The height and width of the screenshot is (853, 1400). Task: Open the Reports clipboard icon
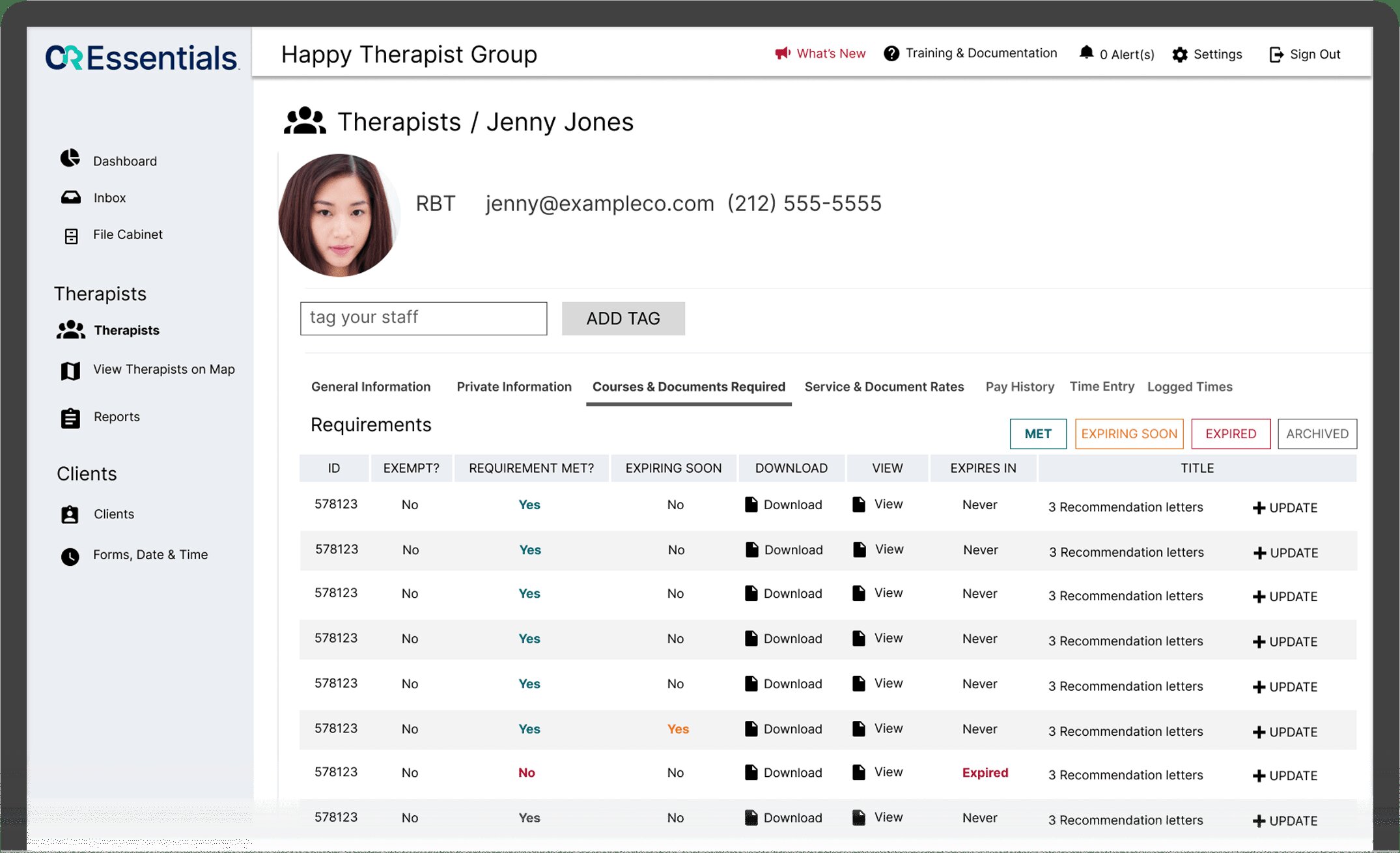(x=70, y=418)
